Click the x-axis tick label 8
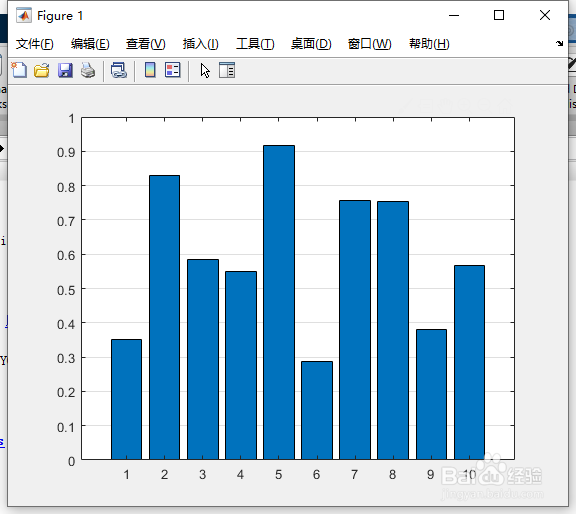 (392, 475)
